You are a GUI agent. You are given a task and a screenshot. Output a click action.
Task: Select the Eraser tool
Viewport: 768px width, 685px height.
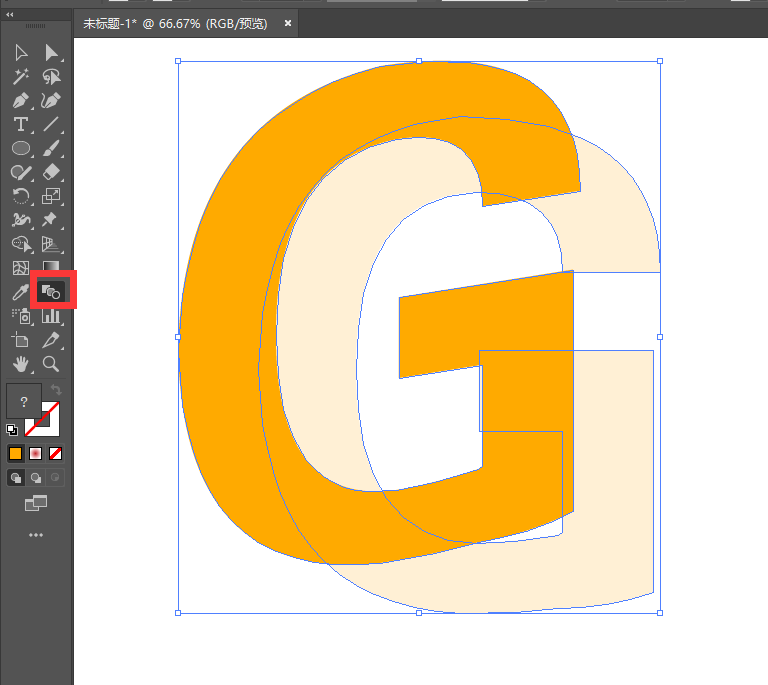point(51,172)
